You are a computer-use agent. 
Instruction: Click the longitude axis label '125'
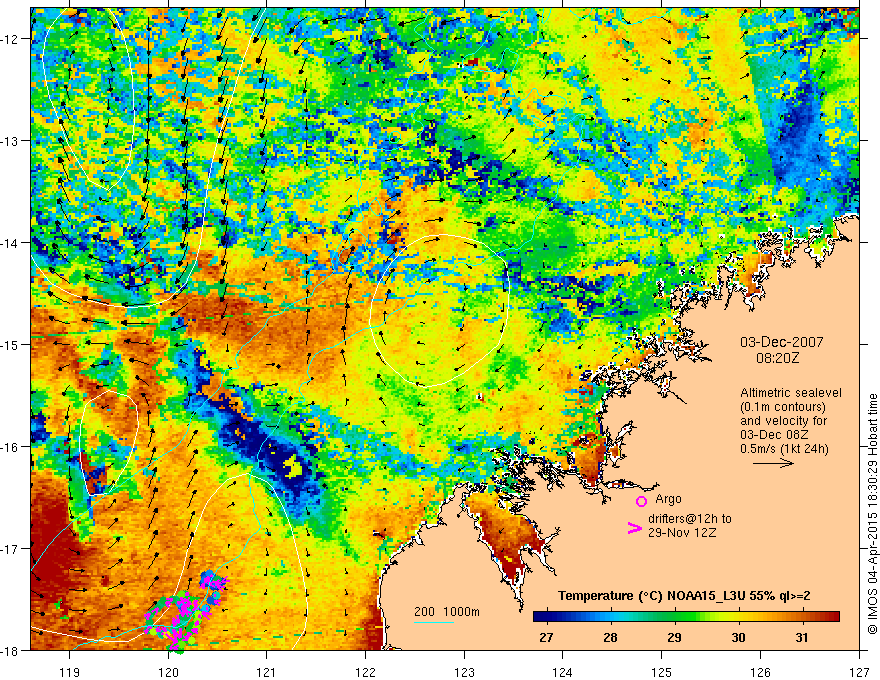[662, 672]
